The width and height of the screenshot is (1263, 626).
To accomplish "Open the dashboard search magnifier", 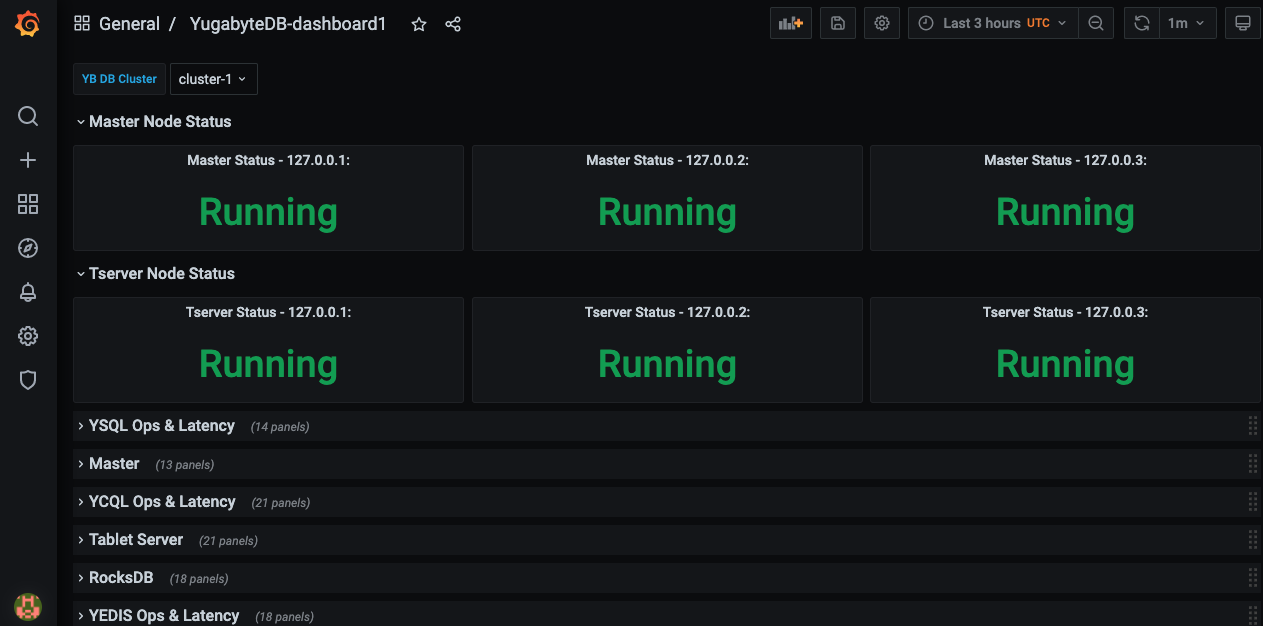I will (27, 116).
